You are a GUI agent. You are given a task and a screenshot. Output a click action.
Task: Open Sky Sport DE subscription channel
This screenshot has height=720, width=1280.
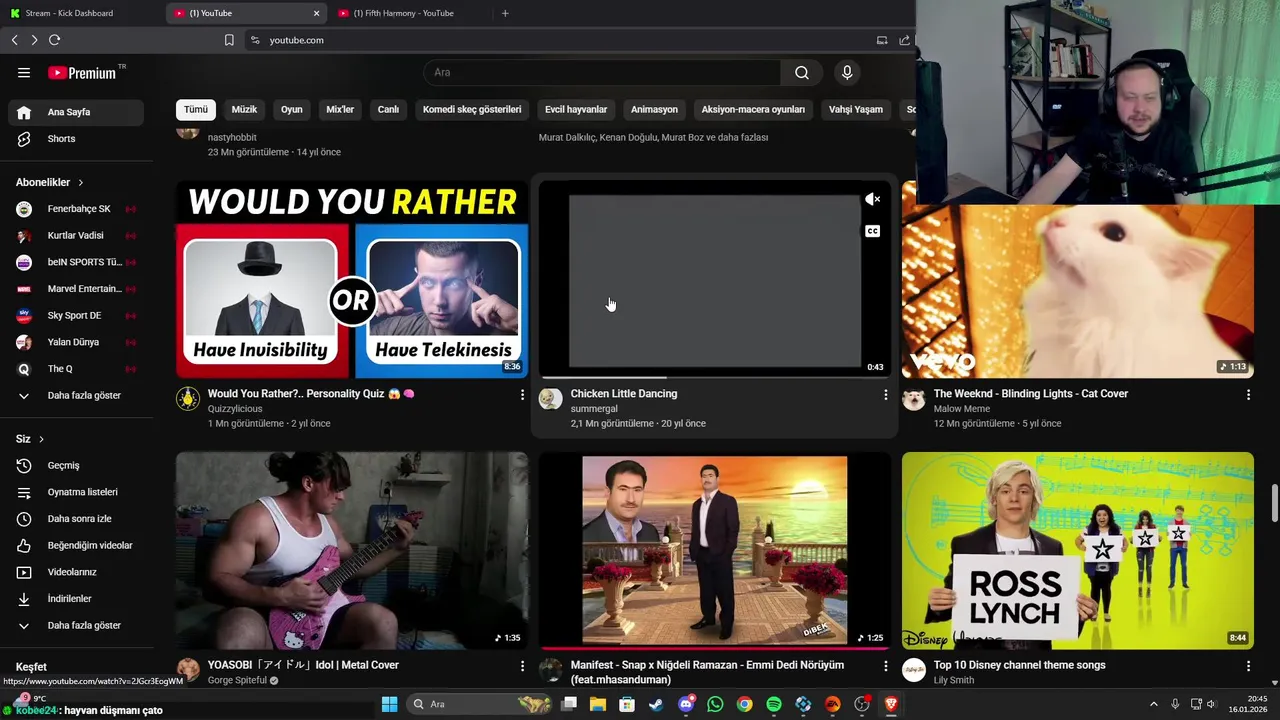(x=76, y=315)
